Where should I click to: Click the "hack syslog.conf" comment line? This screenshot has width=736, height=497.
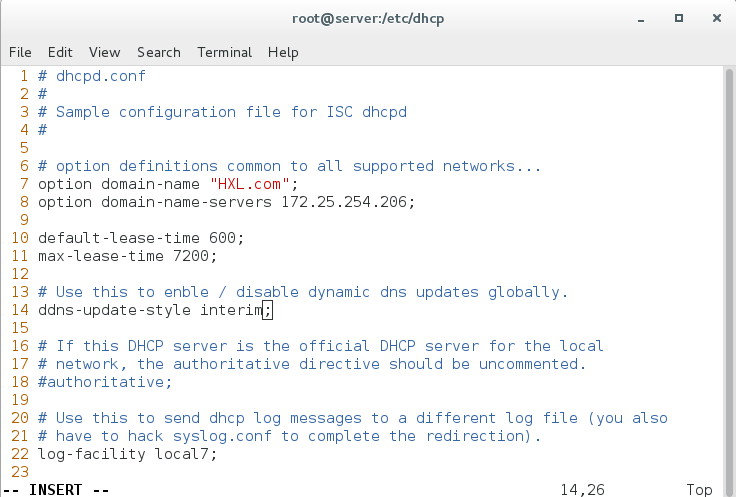(290, 436)
